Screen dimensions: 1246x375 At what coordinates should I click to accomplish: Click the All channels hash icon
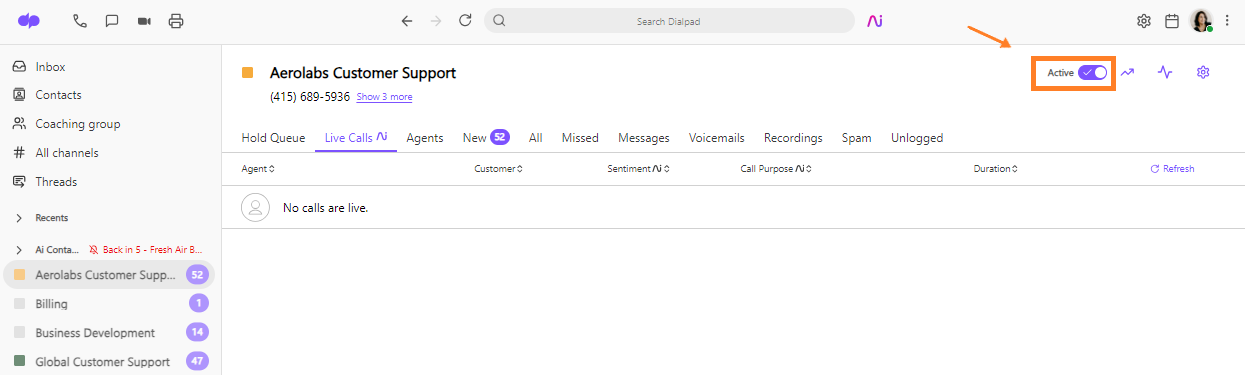(x=19, y=153)
